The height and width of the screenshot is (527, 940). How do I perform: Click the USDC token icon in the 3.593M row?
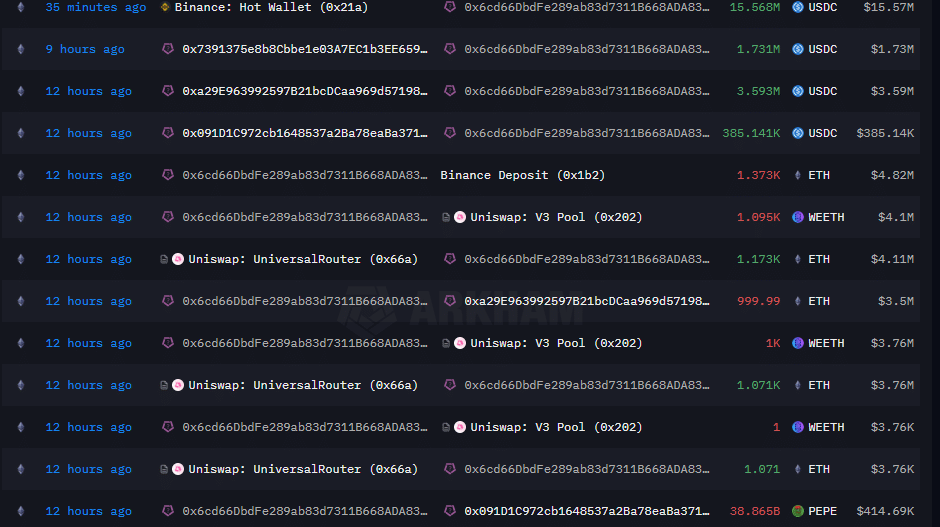click(797, 91)
